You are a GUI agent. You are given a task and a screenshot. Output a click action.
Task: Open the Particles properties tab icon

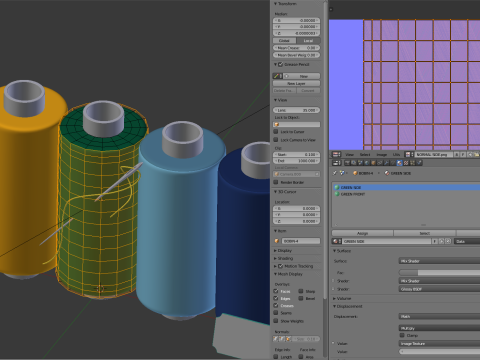(413, 163)
